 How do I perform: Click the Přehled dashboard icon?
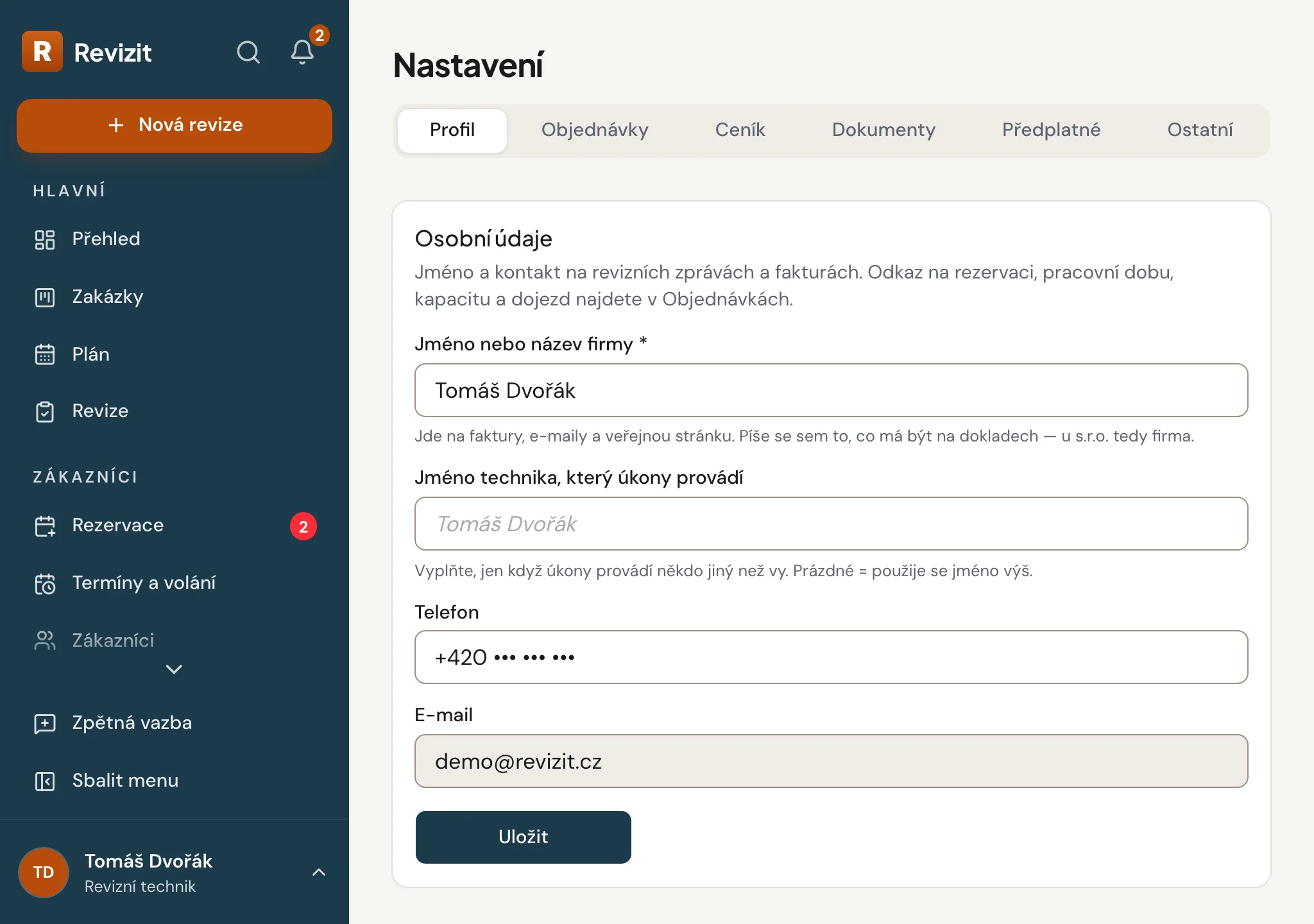coord(45,239)
